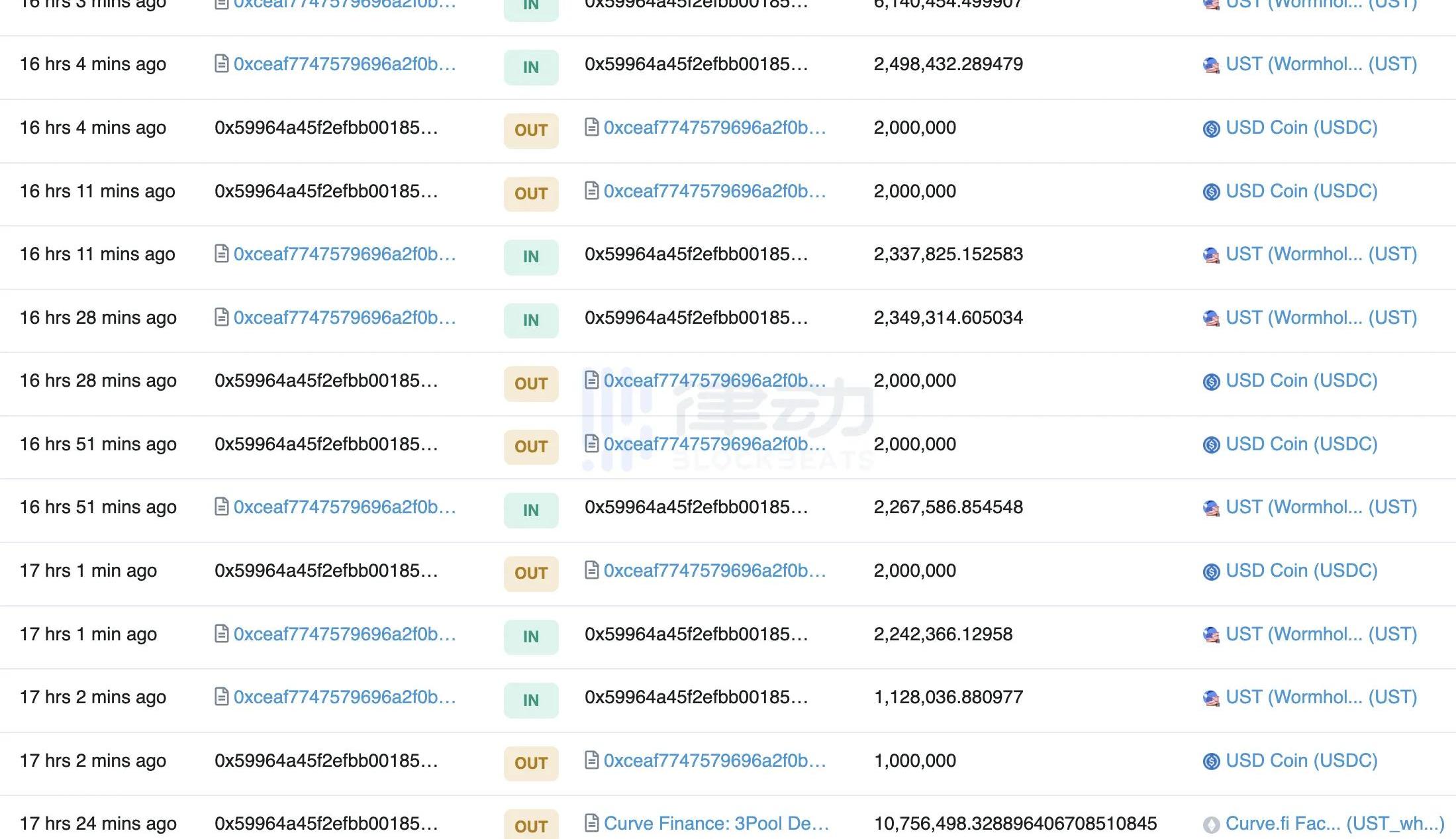1456x839 pixels.
Task: Open the 0xceaf7747579696a2f0b sender address at 16 hrs 51 mins IN
Action: pos(344,507)
